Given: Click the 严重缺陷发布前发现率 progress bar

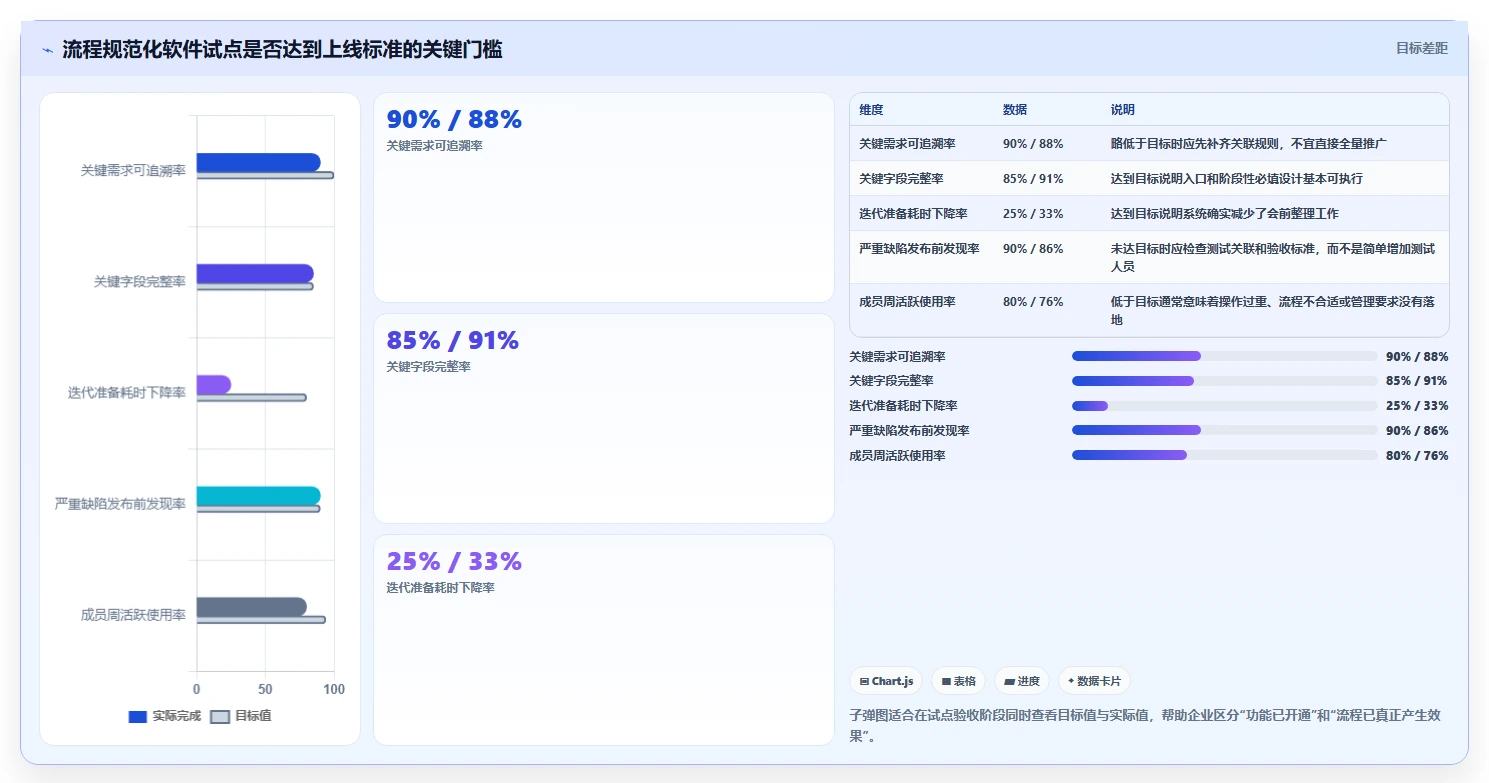Looking at the screenshot, I should 1225,431.
